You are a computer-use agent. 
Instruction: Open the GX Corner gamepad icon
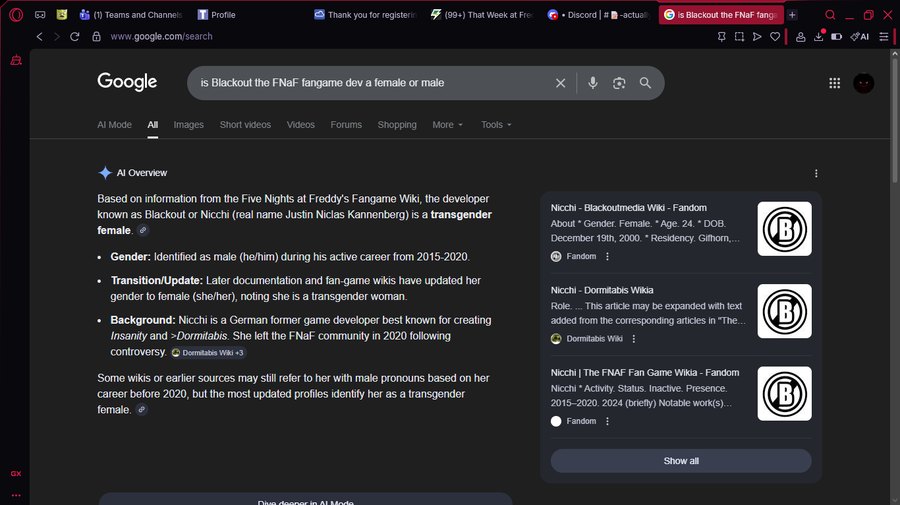pos(40,15)
